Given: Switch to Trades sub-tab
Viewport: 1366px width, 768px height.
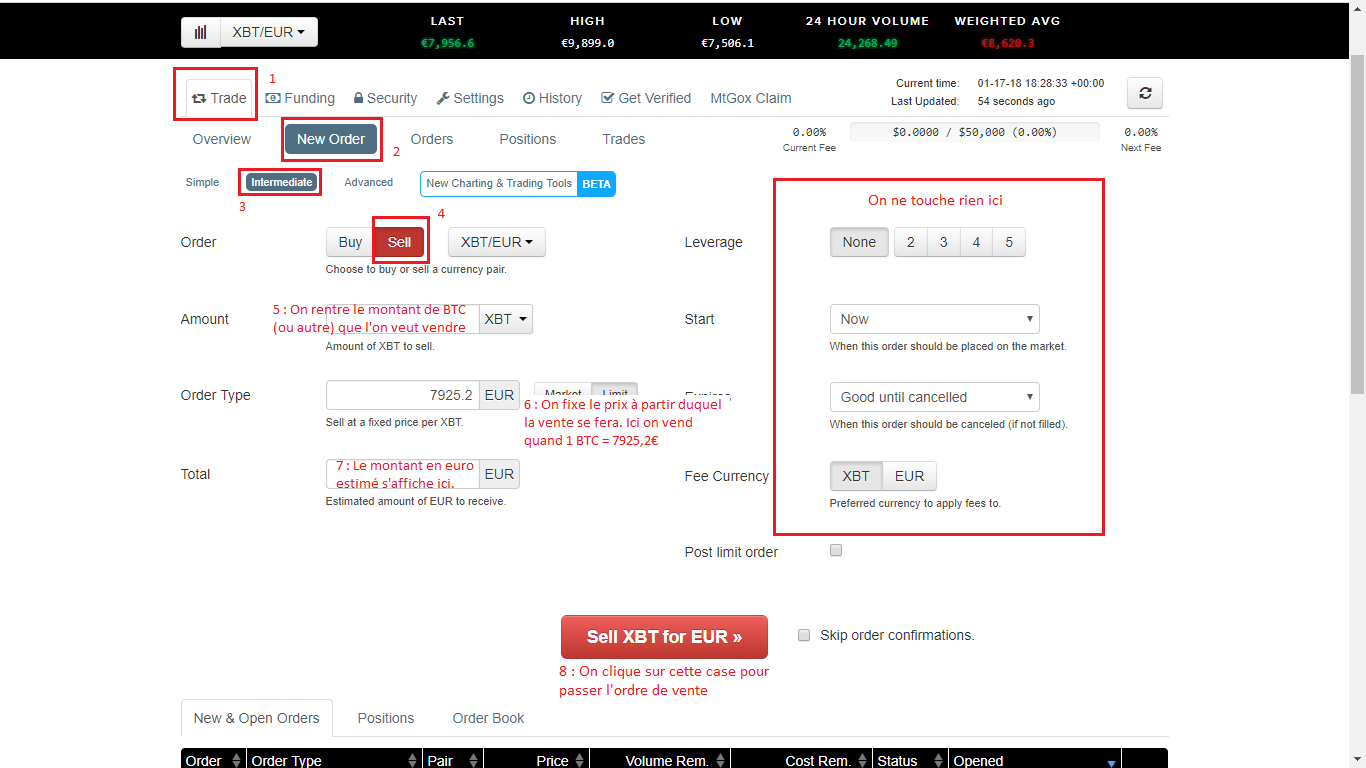Looking at the screenshot, I should (x=624, y=139).
